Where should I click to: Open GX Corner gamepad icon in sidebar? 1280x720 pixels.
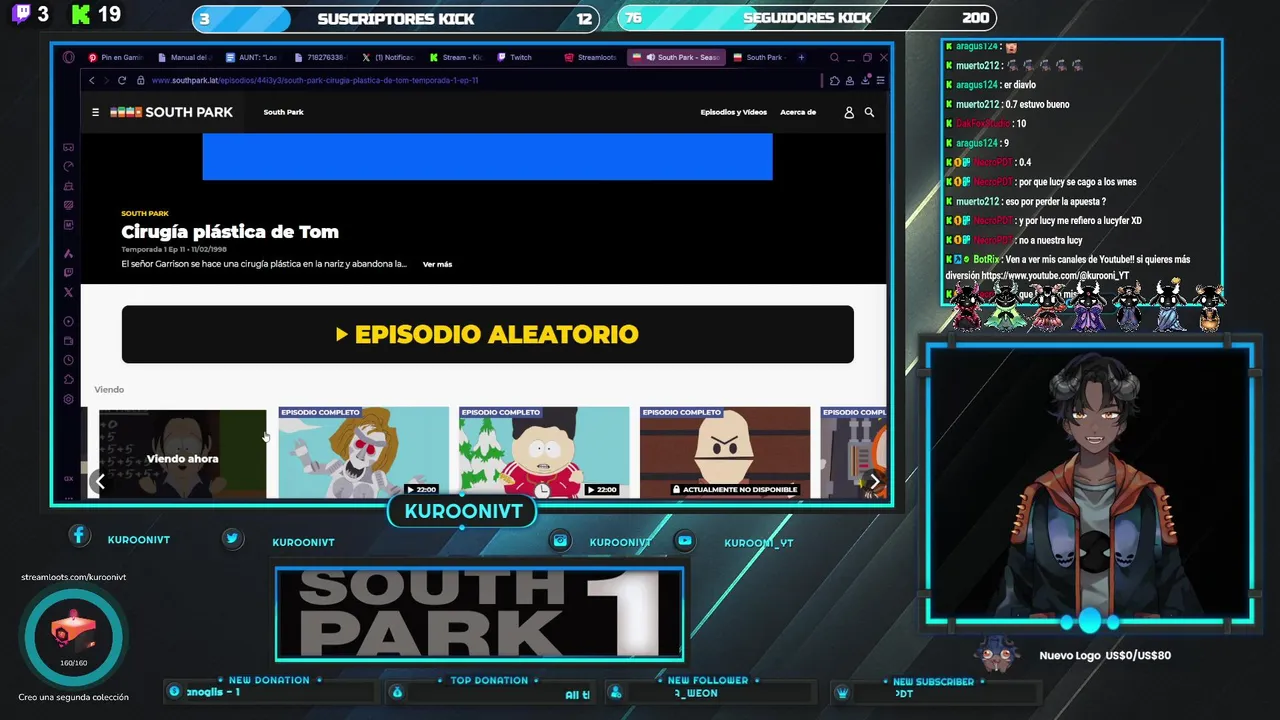[x=68, y=147]
